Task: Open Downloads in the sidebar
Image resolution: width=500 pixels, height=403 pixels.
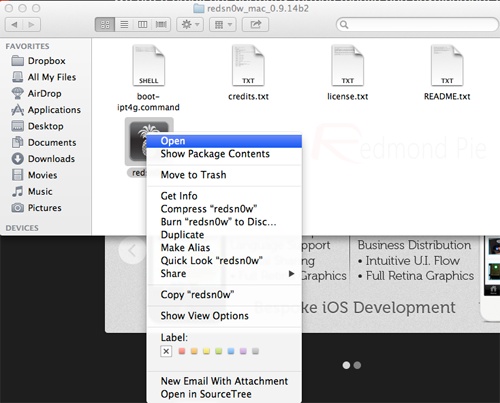Action: tap(43, 159)
